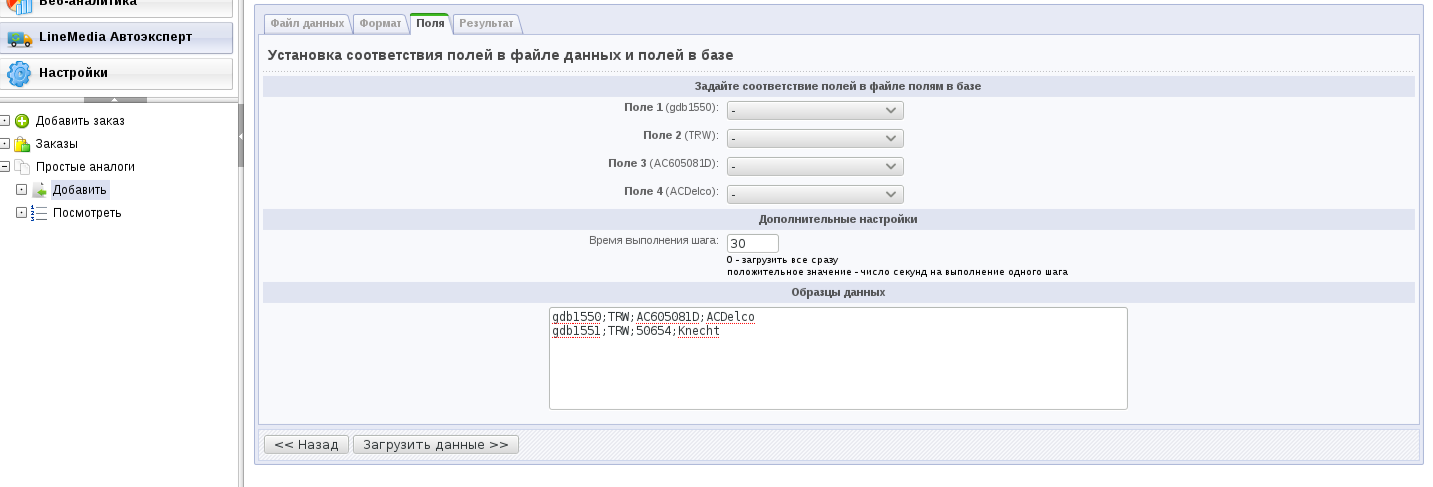Click the Простые аналоги documents icon
The image size is (1433, 487).
click(x=22, y=167)
